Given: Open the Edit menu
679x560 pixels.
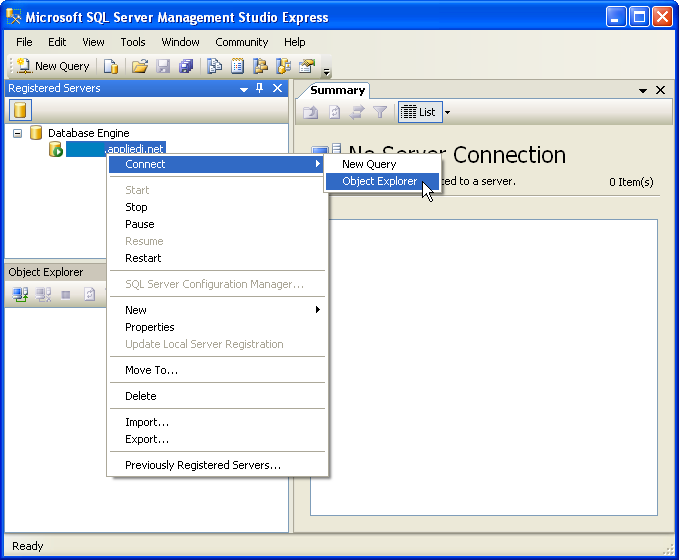Looking at the screenshot, I should click(x=57, y=42).
